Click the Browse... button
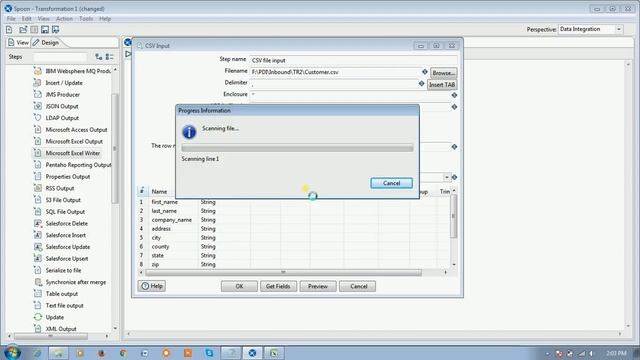This screenshot has width=640, height=360. 444,73
